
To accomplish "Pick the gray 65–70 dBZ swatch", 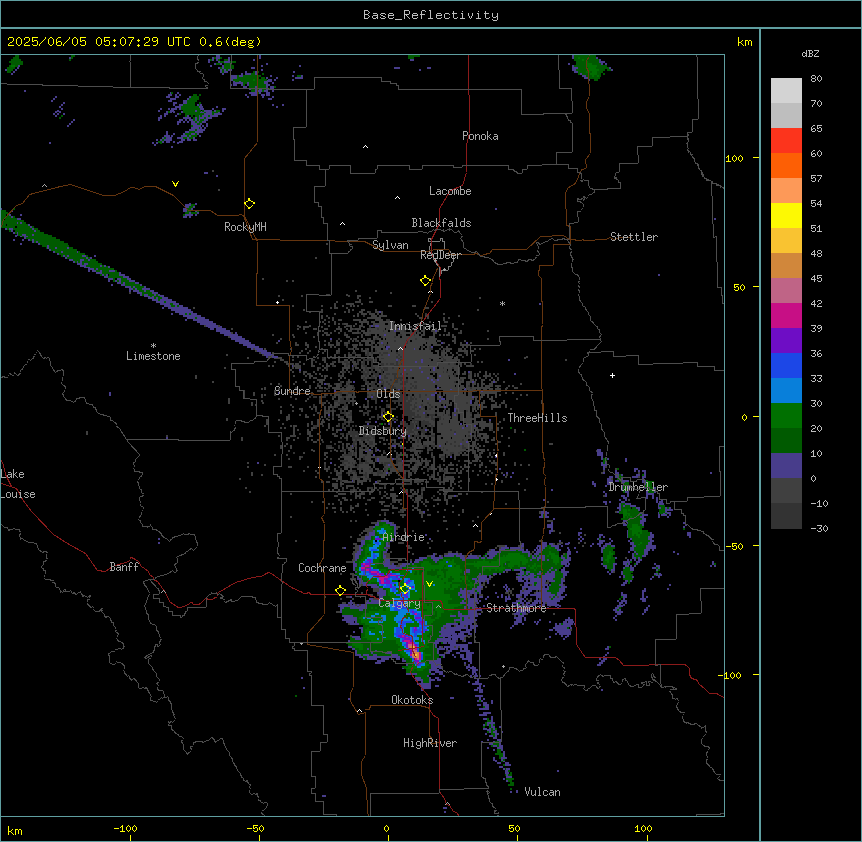I will coord(786,115).
